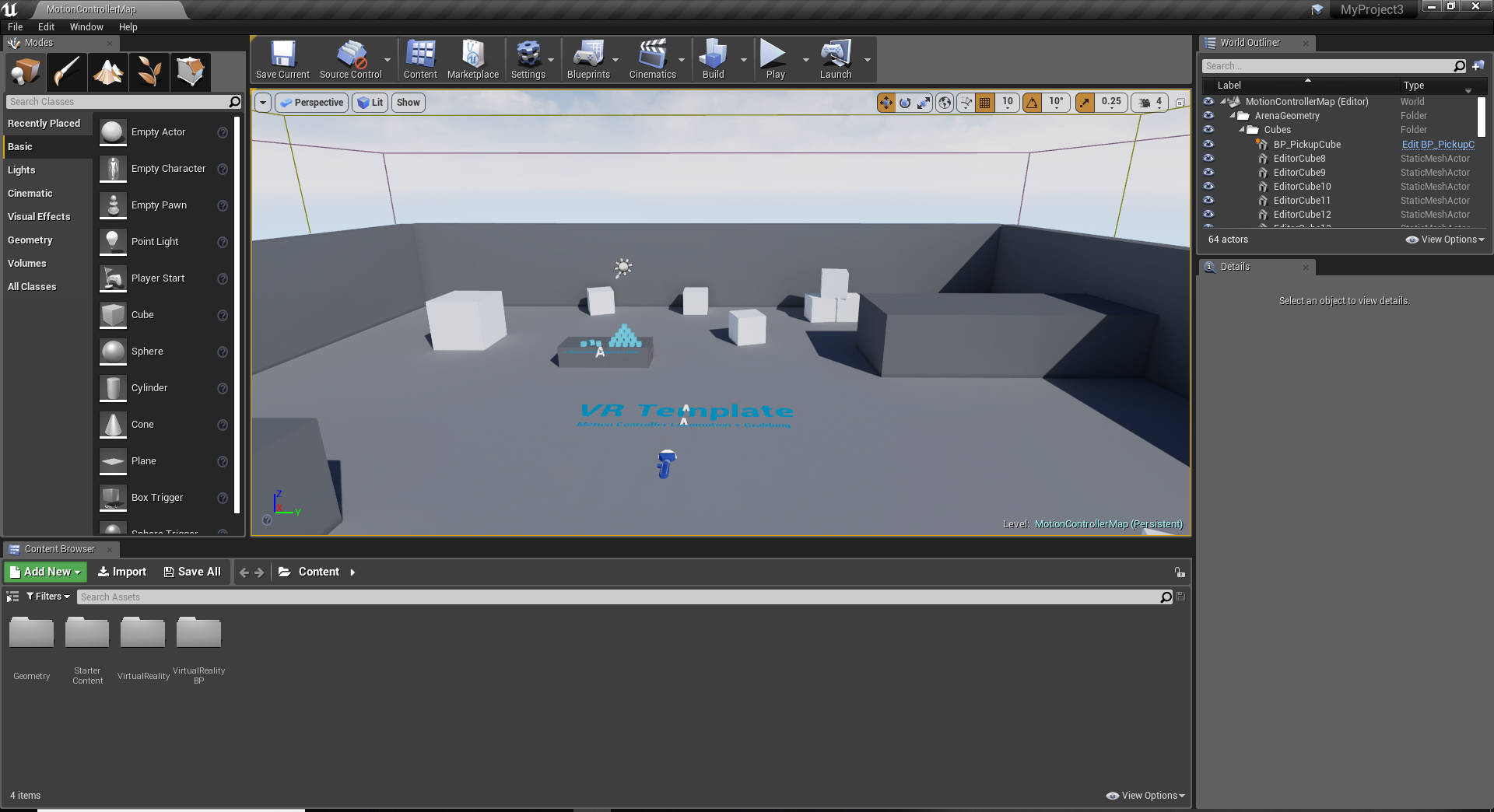
Task: Select the scale gizmo mode icon
Action: pos(924,103)
